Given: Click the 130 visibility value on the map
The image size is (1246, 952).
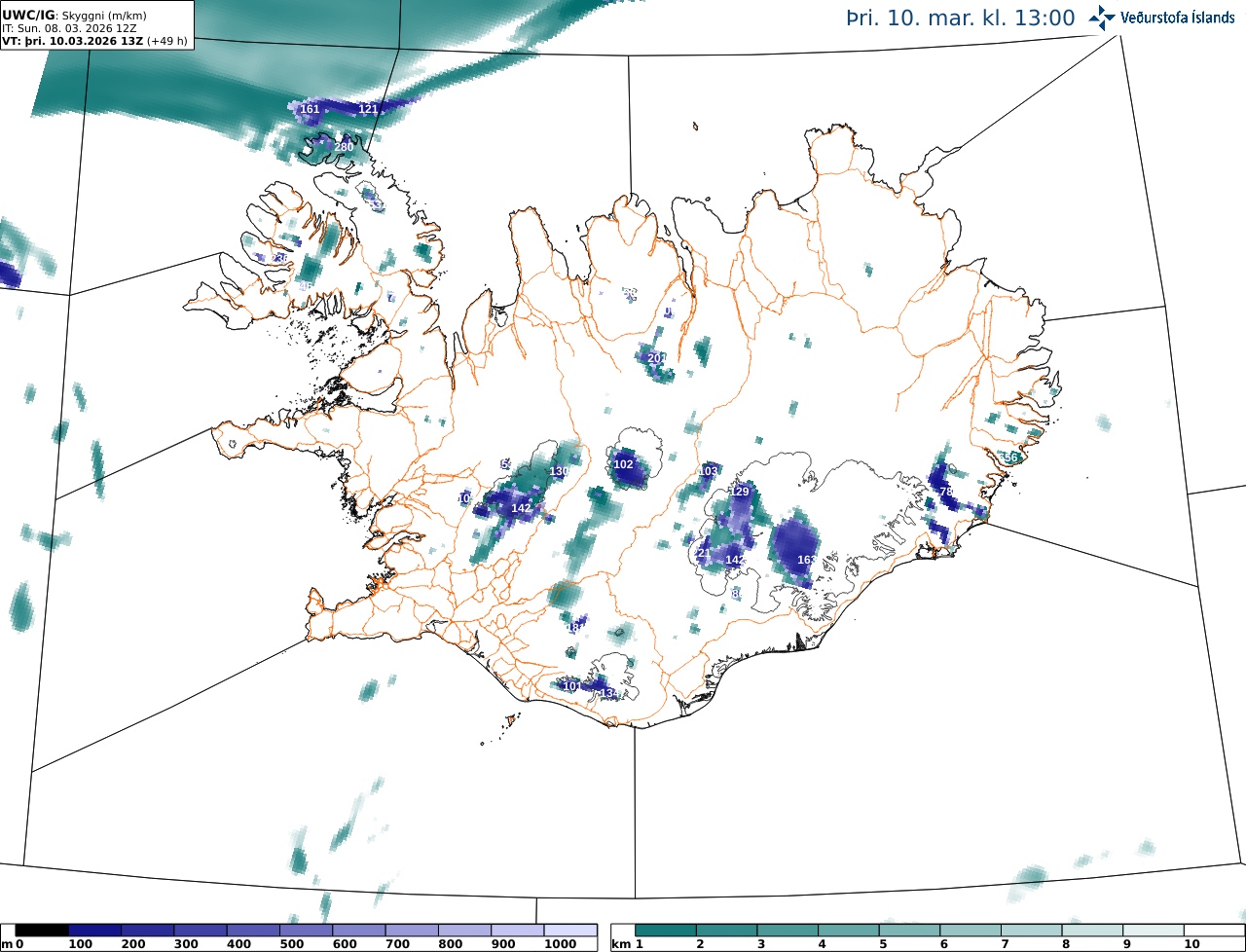Looking at the screenshot, I should 559,471.
